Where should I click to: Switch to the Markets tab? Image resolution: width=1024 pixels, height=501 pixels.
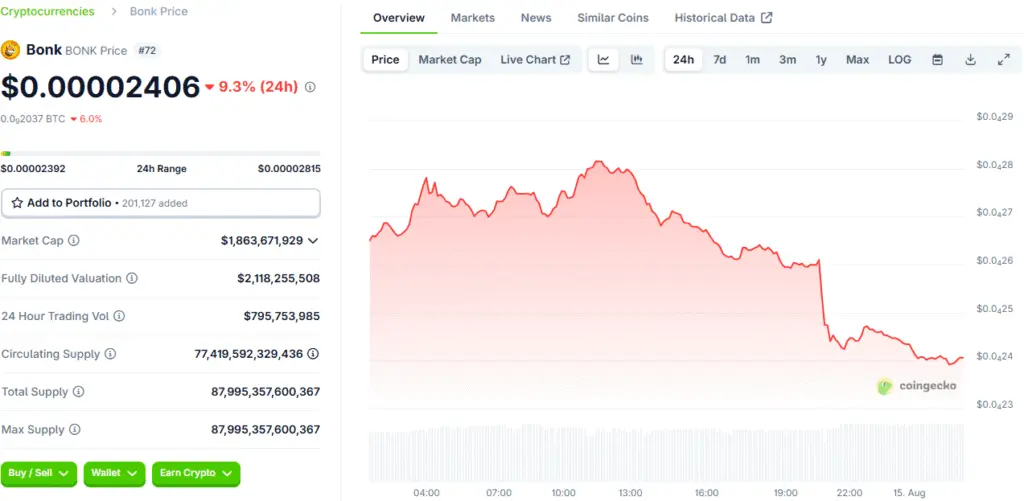tap(473, 18)
